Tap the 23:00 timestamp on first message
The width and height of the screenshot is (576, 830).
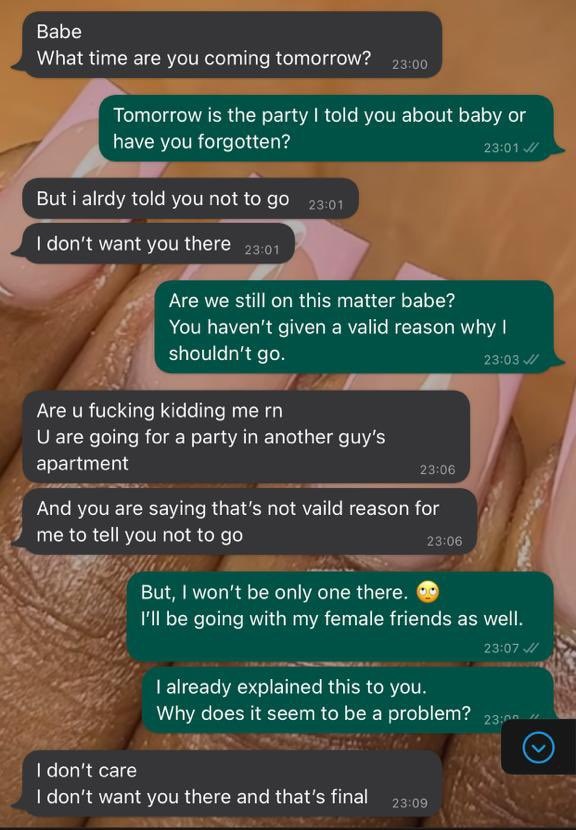[410, 65]
